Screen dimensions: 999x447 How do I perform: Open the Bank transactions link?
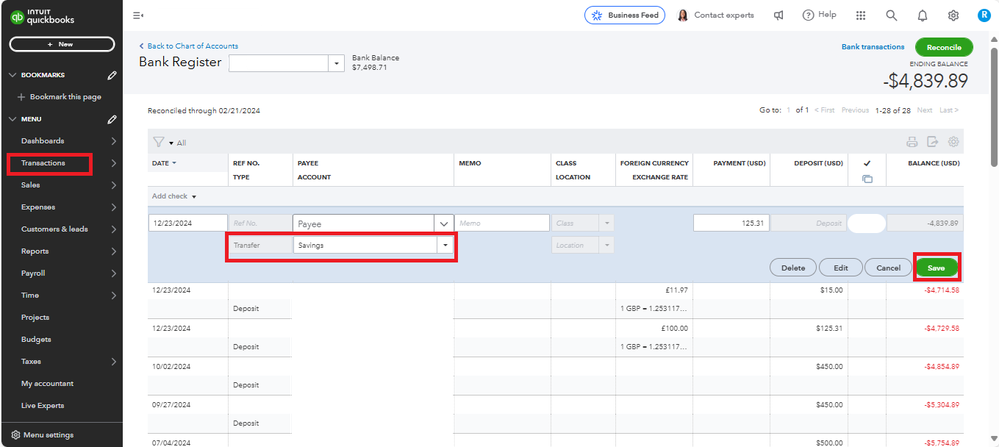tap(872, 47)
